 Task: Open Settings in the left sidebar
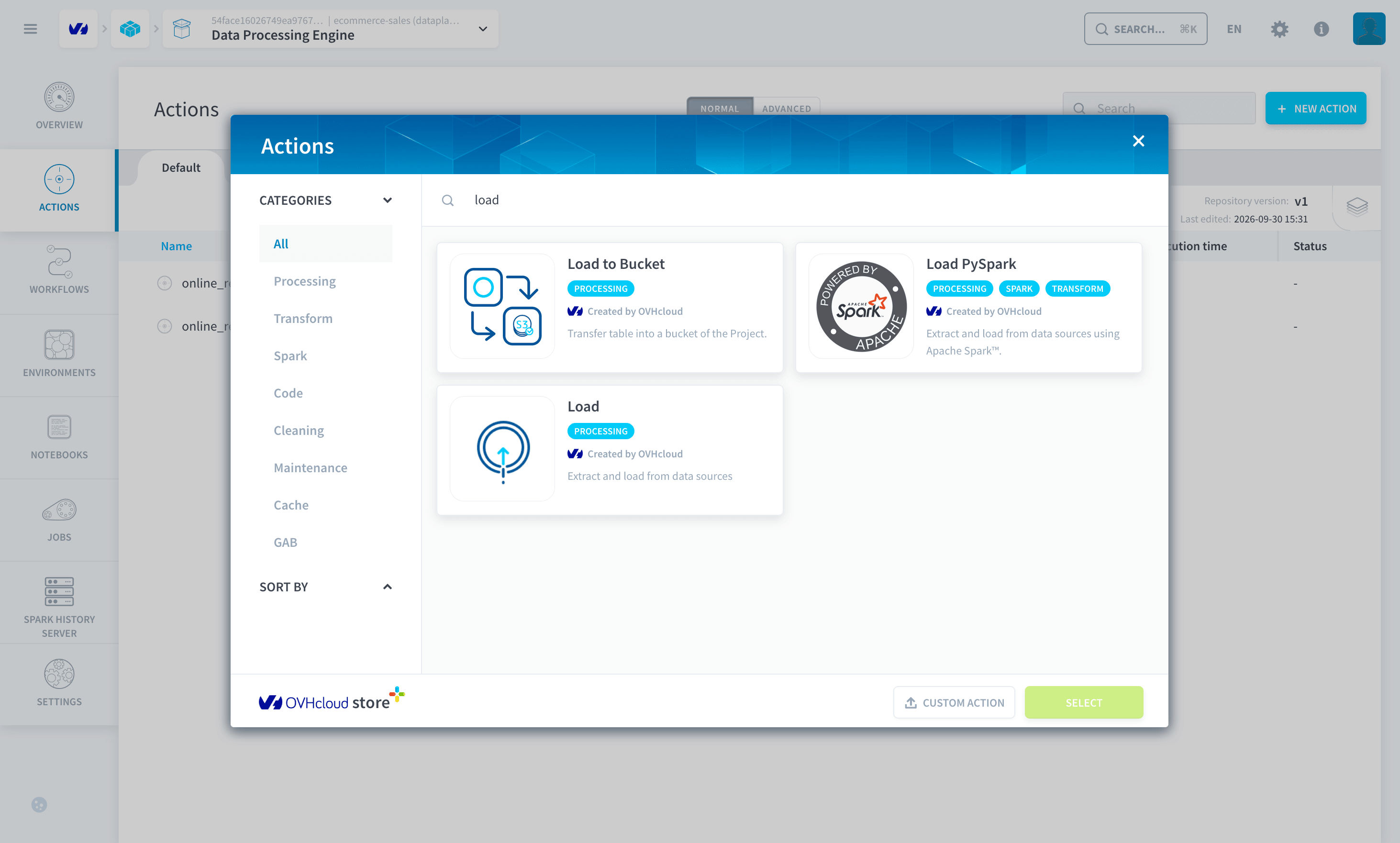59,685
